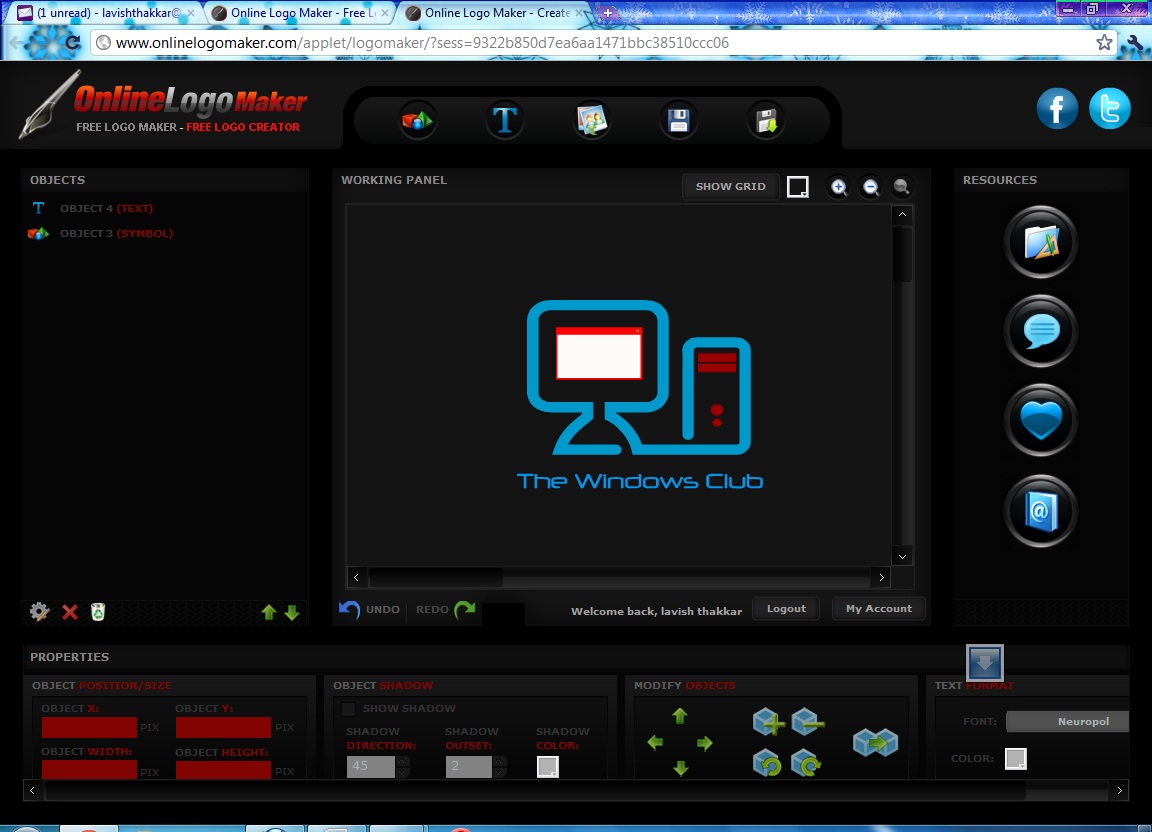Open the Upload Image tool
This screenshot has width=1152, height=832.
[591, 119]
